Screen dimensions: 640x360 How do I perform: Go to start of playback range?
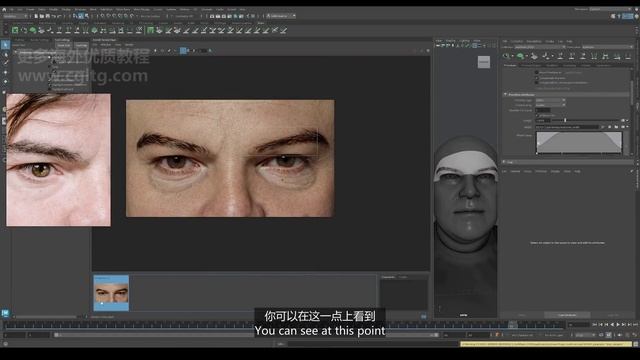coord(595,324)
